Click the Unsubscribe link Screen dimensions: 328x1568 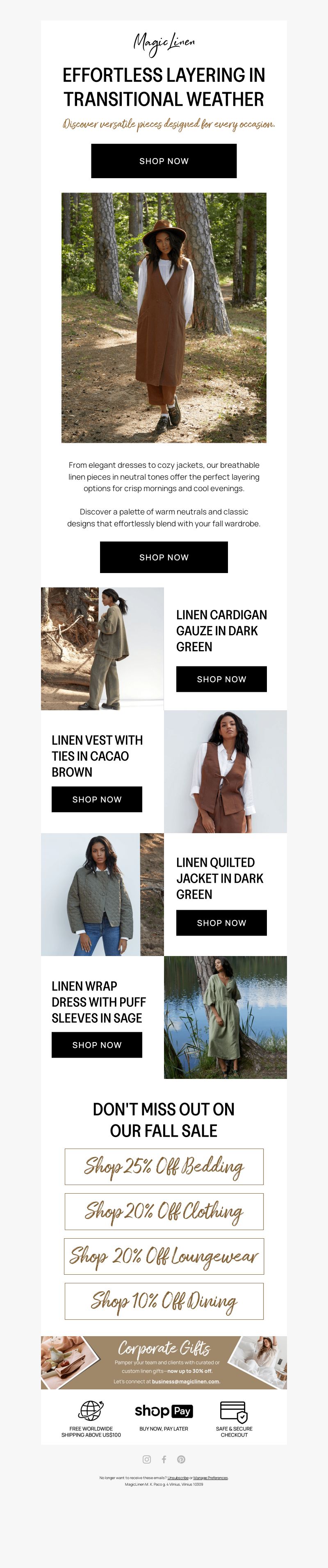coord(178,1477)
